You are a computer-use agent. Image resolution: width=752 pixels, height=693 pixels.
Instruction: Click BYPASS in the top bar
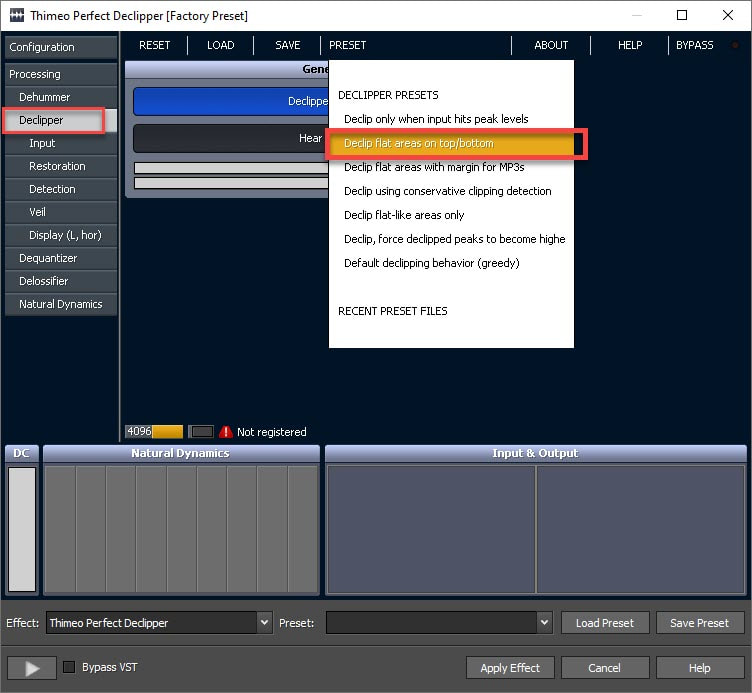pos(694,45)
